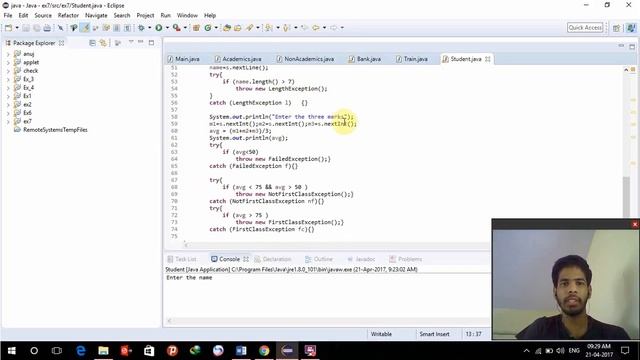This screenshot has height=360, width=640.
Task: Click the Java perspective icon
Action: [x=631, y=28]
